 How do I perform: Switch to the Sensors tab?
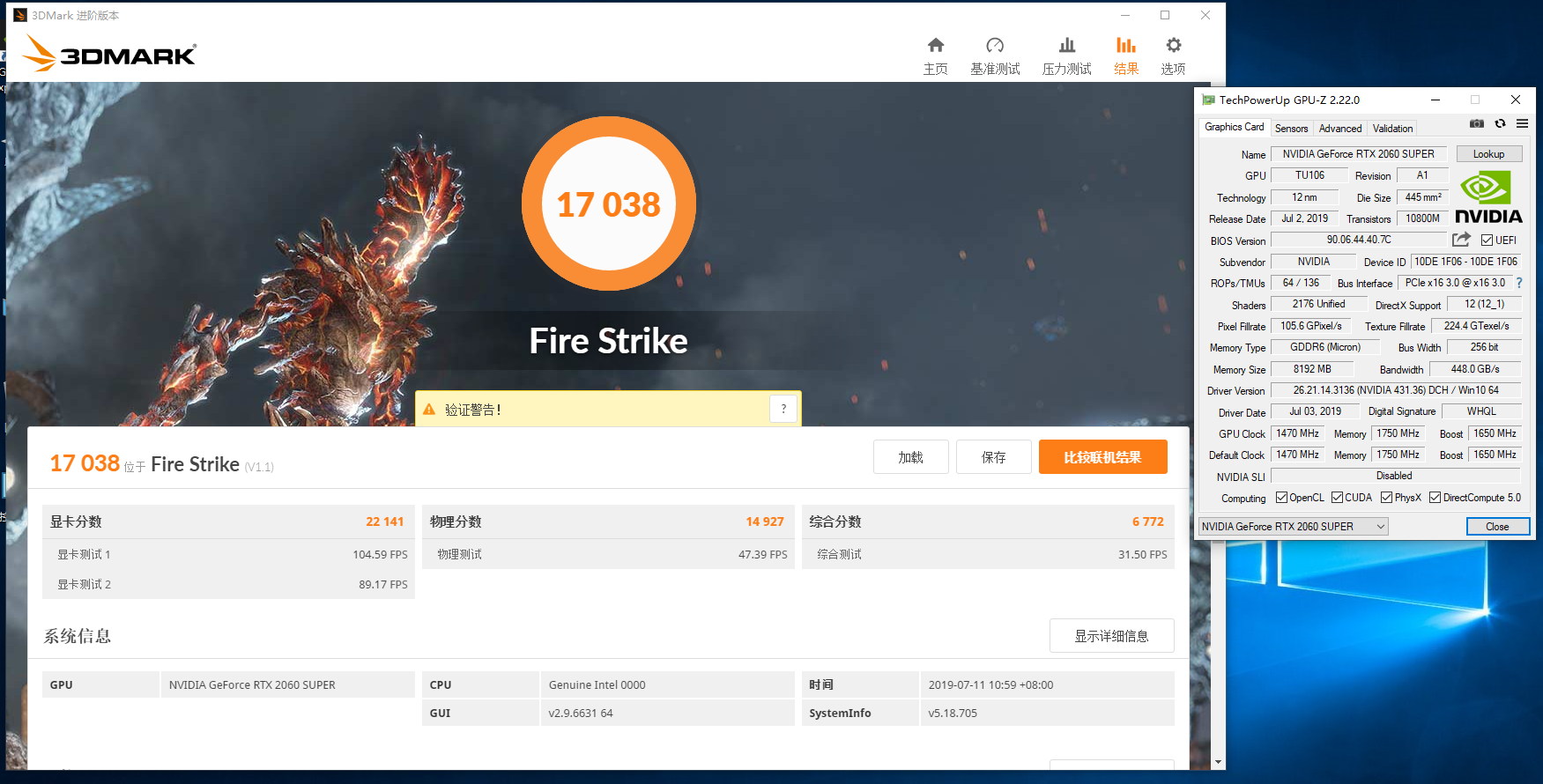(x=1291, y=129)
